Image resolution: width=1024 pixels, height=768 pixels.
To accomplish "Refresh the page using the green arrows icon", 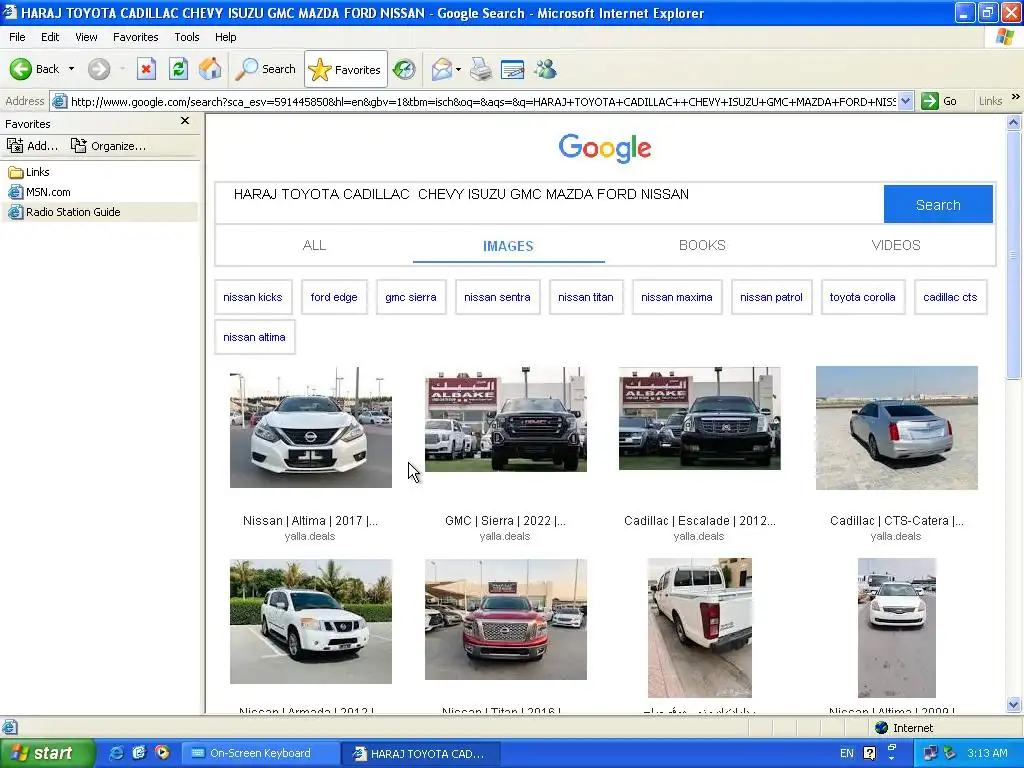I will click(x=178, y=69).
